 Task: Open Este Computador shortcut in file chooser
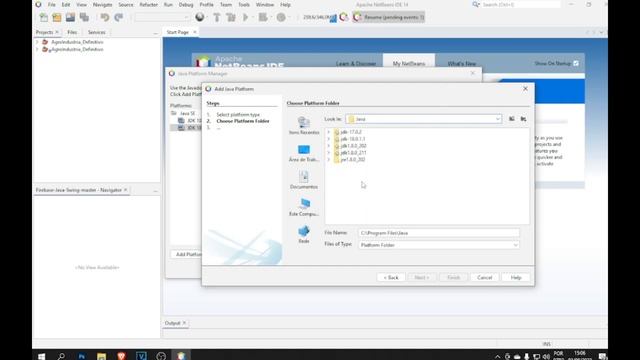point(304,207)
